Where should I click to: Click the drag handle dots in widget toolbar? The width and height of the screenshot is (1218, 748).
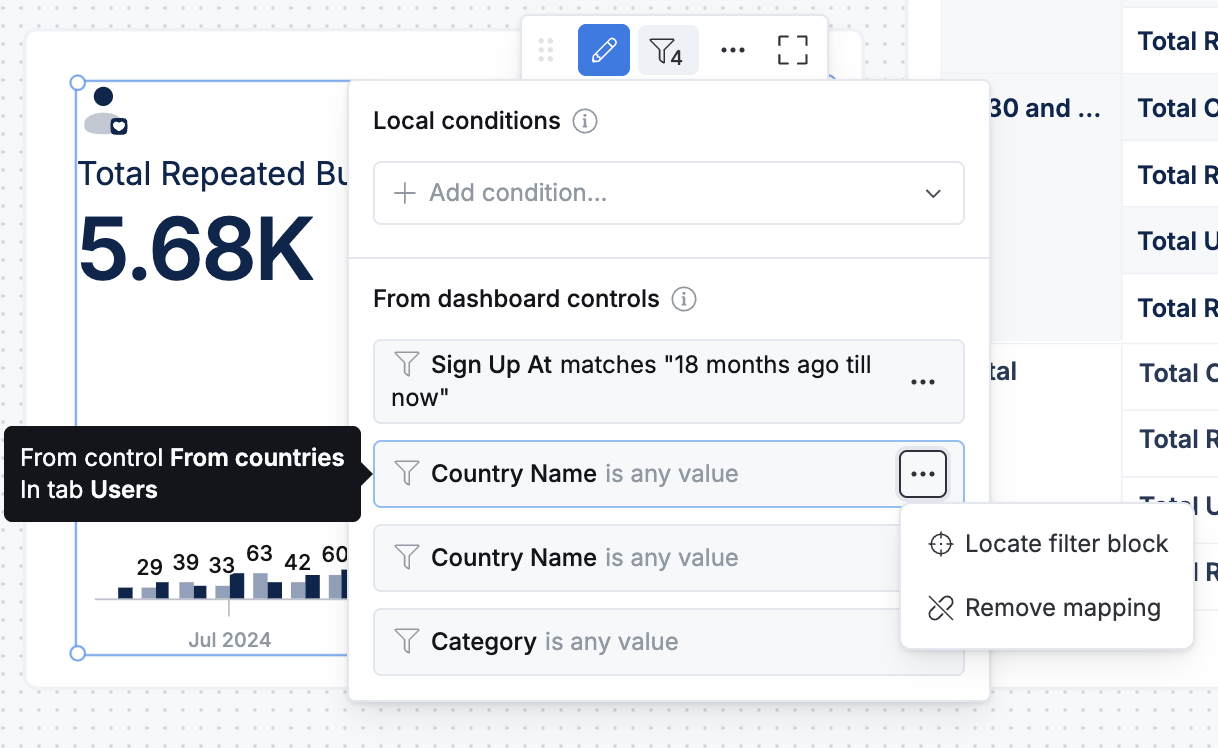click(546, 50)
